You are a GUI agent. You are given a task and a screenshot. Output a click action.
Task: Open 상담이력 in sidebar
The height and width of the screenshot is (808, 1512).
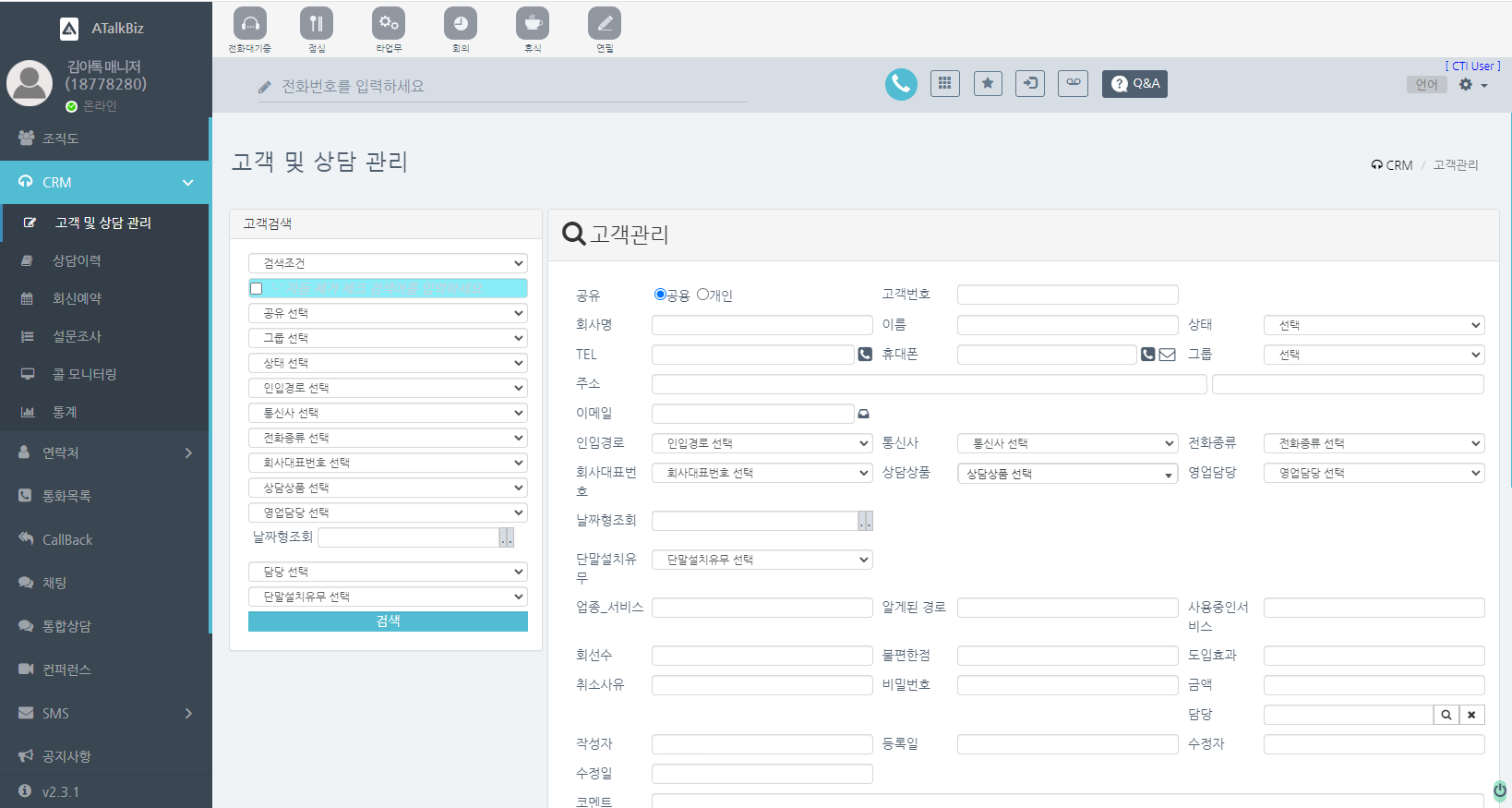click(x=104, y=260)
